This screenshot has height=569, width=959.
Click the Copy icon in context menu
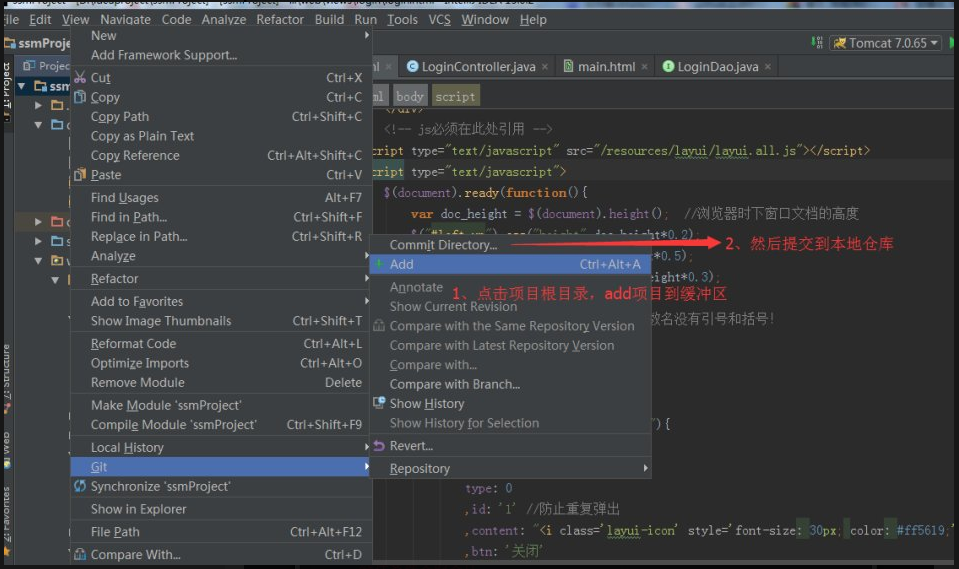tap(80, 97)
